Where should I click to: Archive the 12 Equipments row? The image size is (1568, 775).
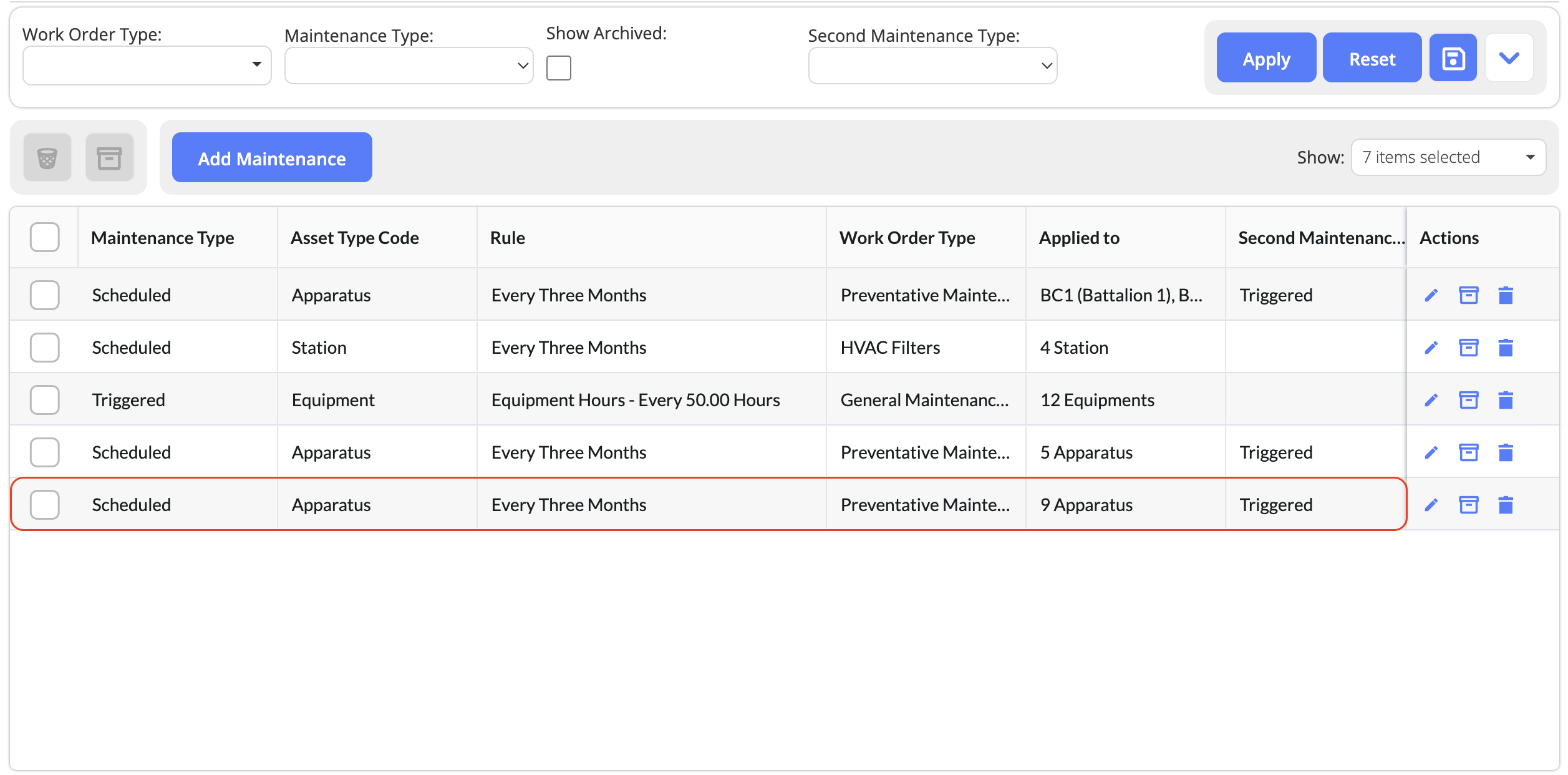click(1469, 400)
